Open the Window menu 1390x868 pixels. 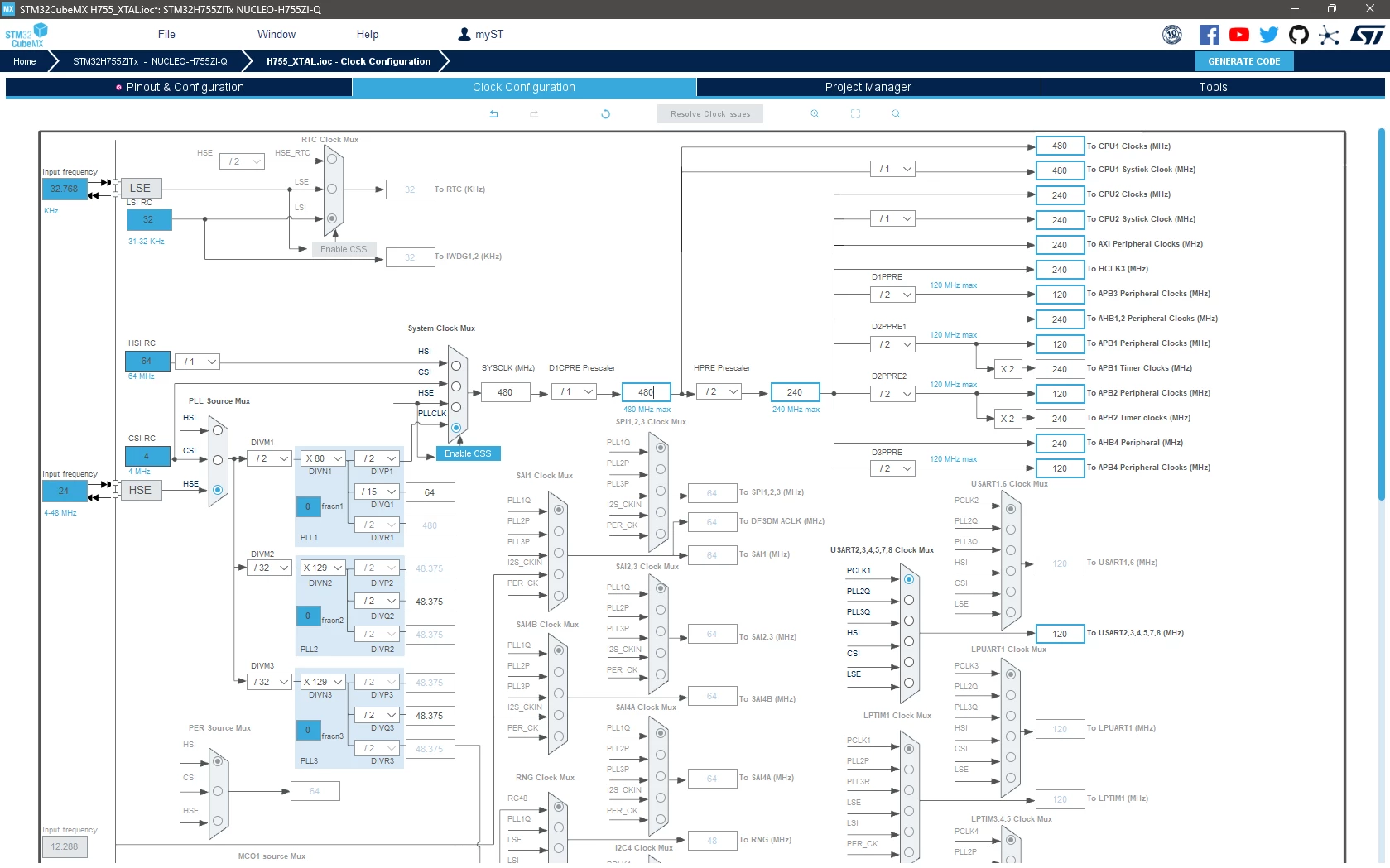coord(277,35)
